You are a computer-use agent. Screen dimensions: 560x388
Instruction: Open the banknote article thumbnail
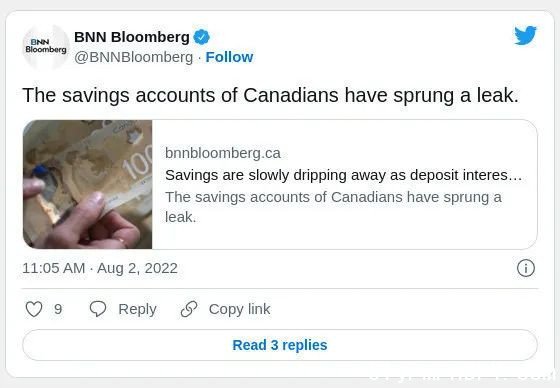pyautogui.click(x=88, y=184)
